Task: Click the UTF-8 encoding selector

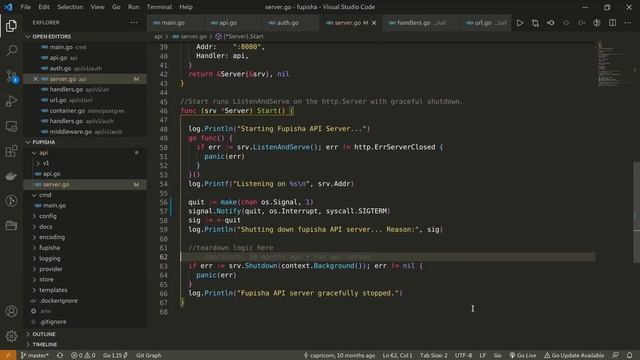Action: (x=463, y=355)
